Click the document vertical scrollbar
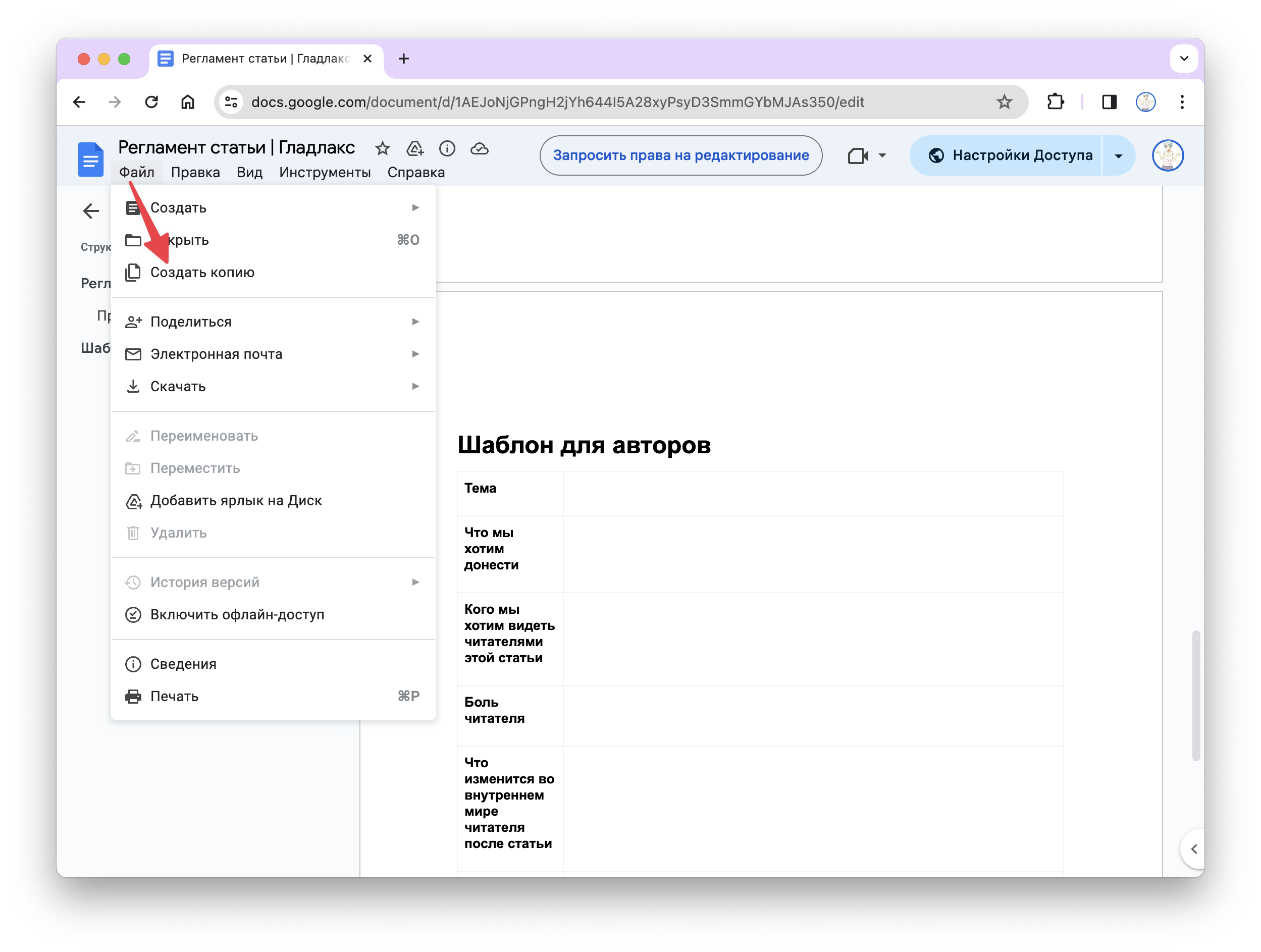 tap(1195, 695)
